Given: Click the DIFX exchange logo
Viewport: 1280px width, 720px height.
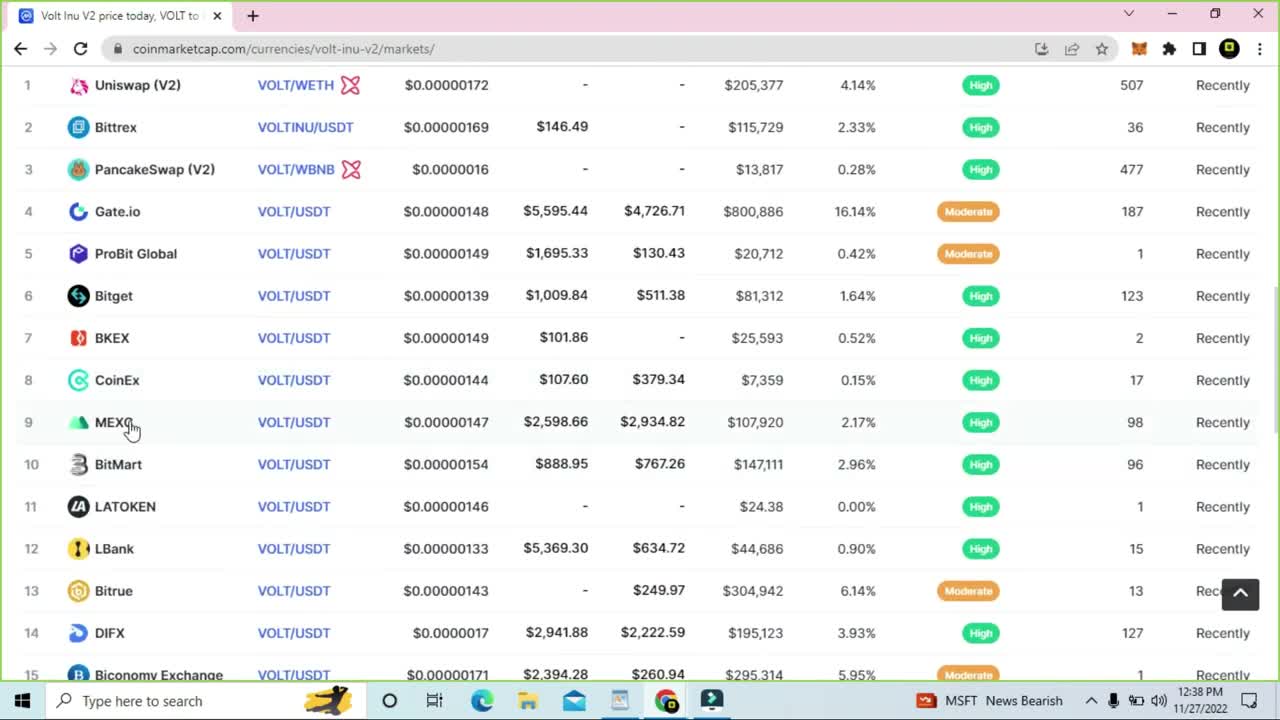Looking at the screenshot, I should point(78,633).
